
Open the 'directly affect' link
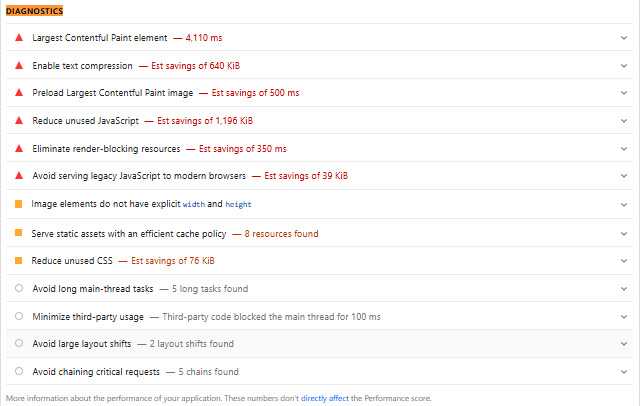[x=325, y=398]
